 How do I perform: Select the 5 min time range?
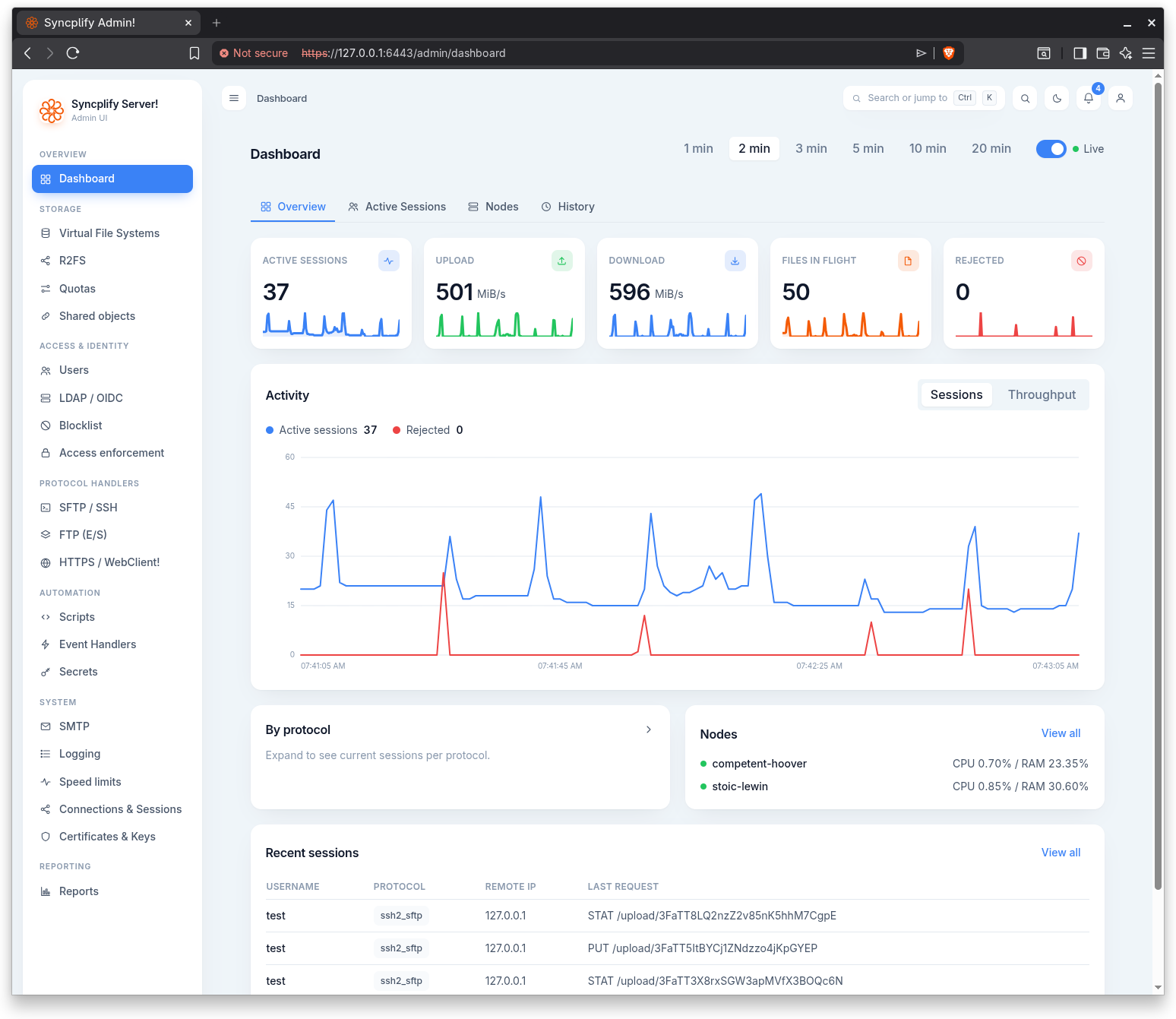(x=868, y=148)
